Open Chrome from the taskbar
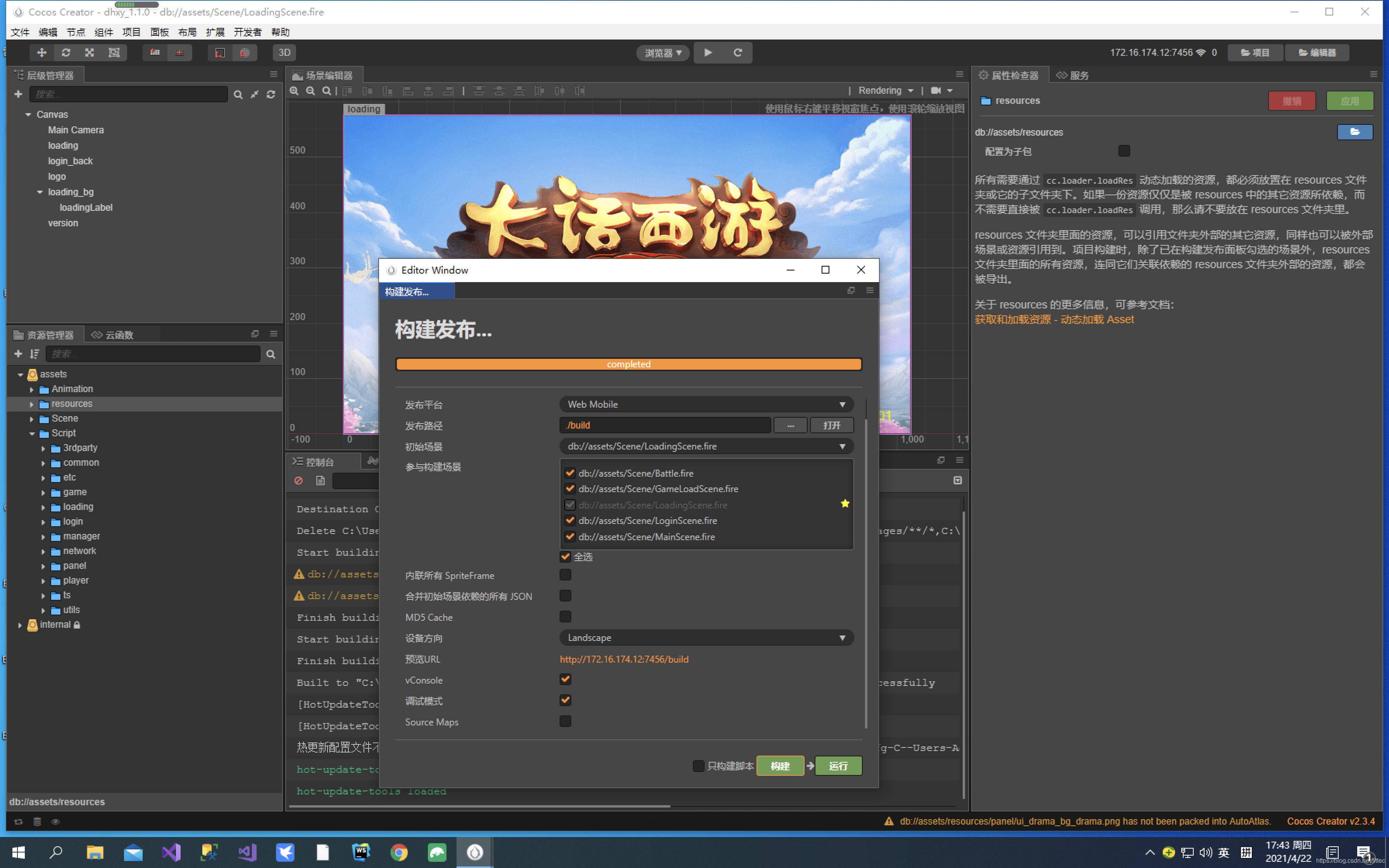The width and height of the screenshot is (1389, 868). point(399,852)
